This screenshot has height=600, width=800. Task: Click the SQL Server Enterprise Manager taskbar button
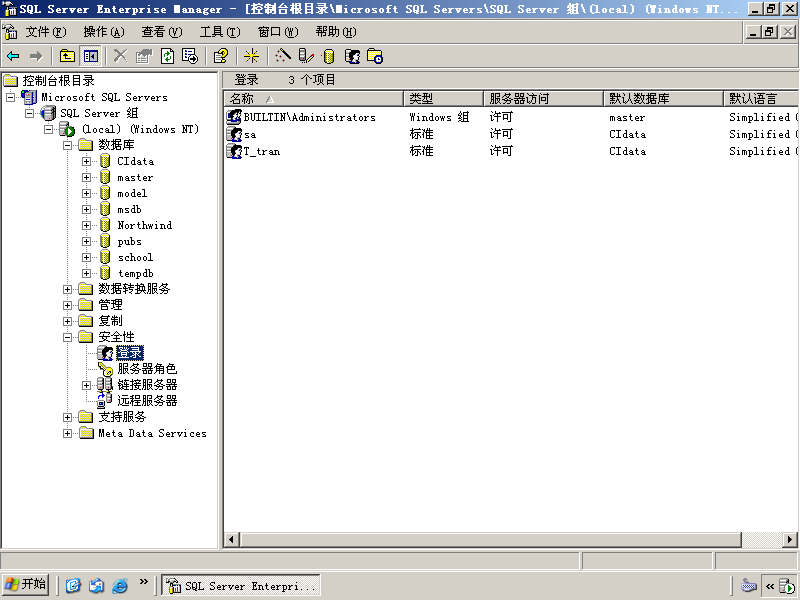[x=241, y=585]
